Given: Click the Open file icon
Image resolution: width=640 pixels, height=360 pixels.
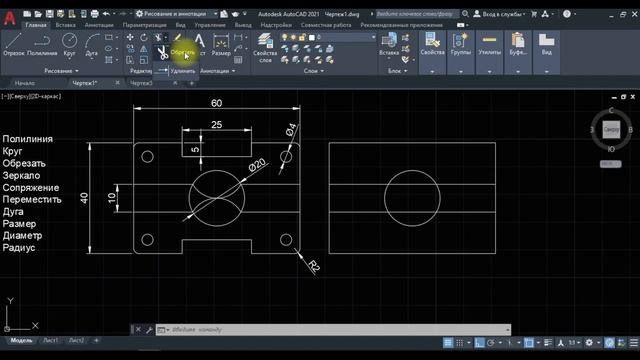Looking at the screenshot, I should tap(38, 14).
